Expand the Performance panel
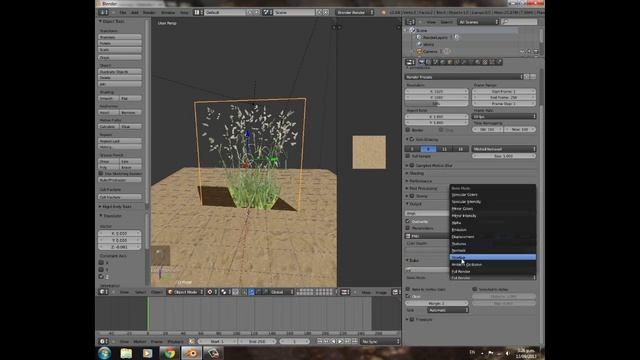Screen dimensions: 640x360 point(420,181)
